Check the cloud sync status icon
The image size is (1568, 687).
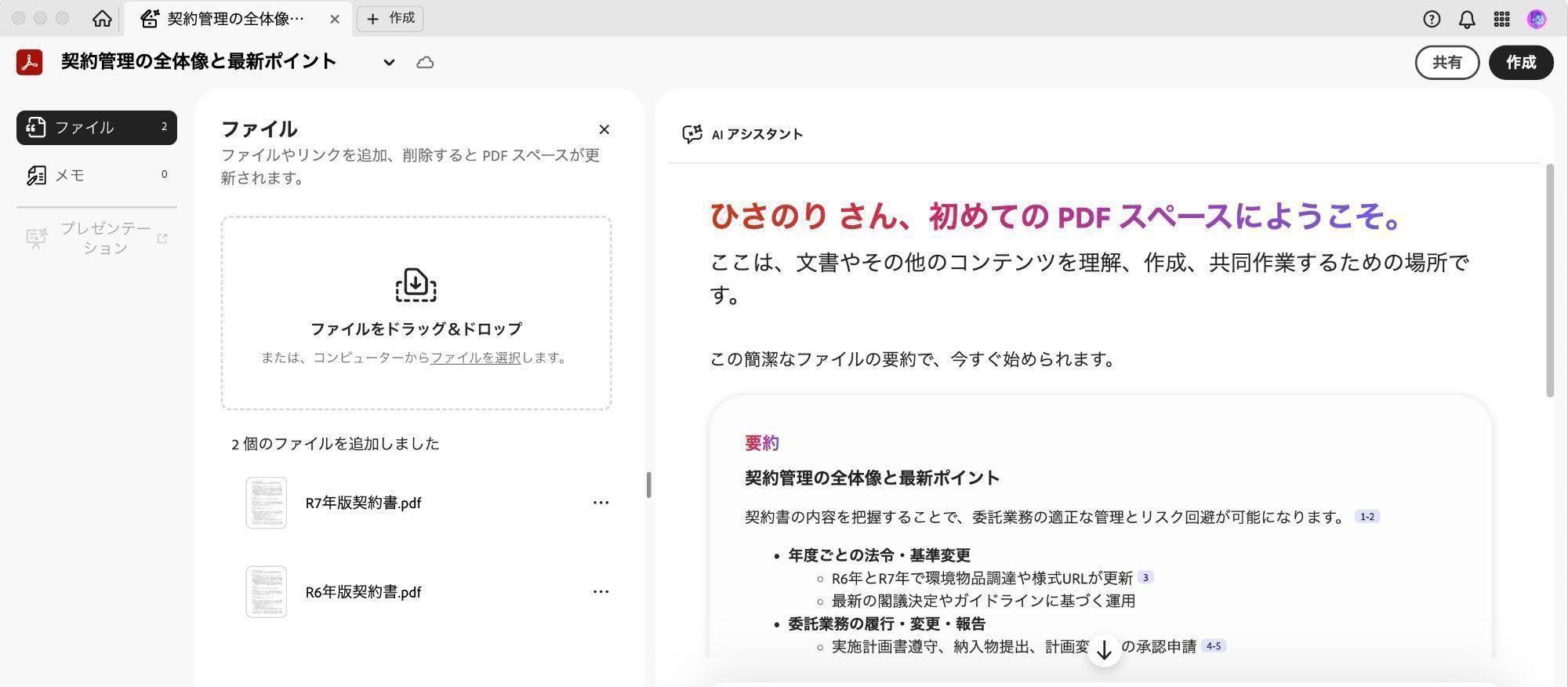425,62
